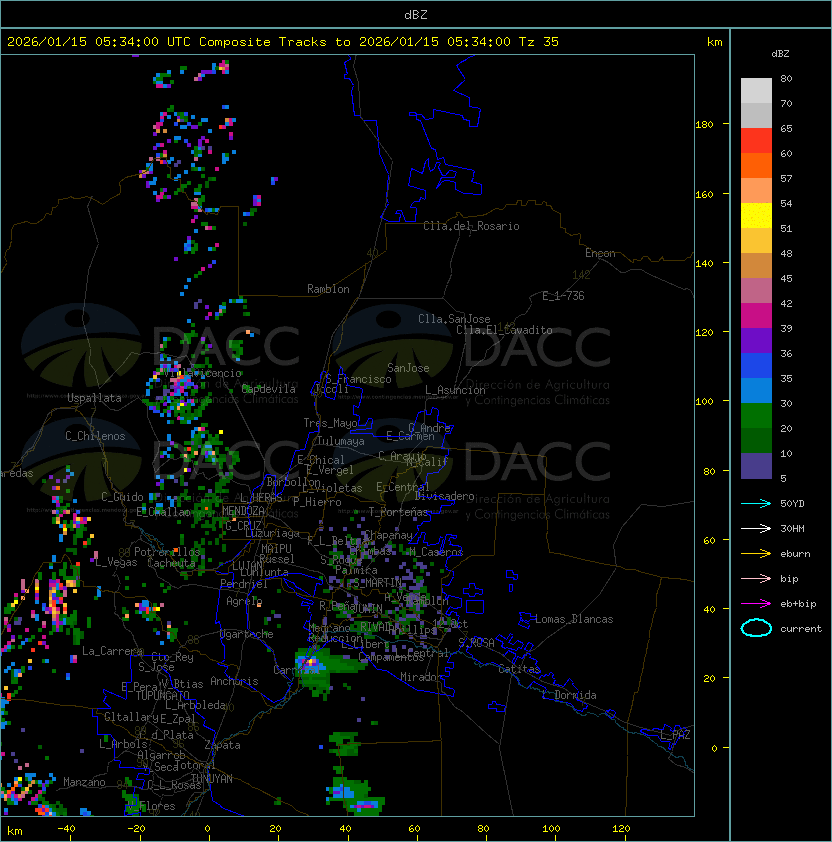Click the La_Carrera place label

[113, 651]
